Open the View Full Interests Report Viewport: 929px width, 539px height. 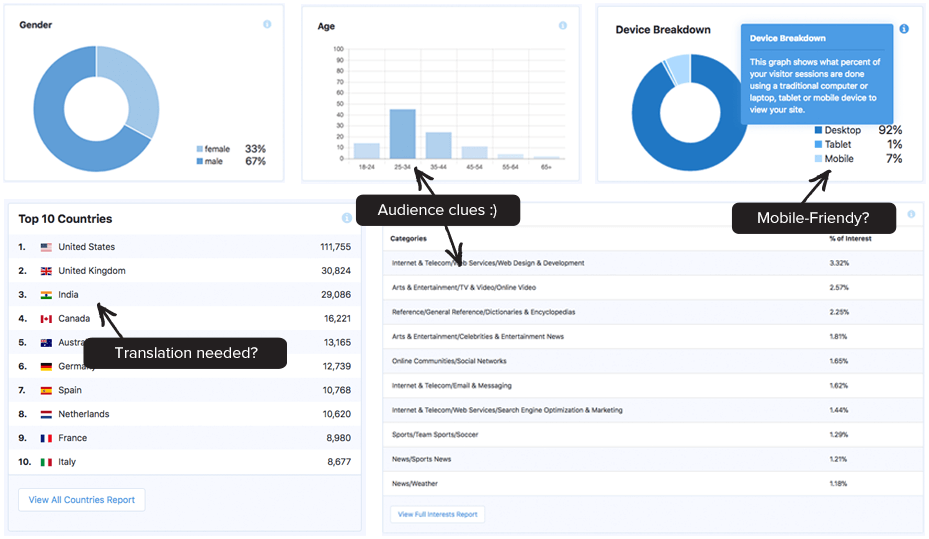tap(438, 515)
